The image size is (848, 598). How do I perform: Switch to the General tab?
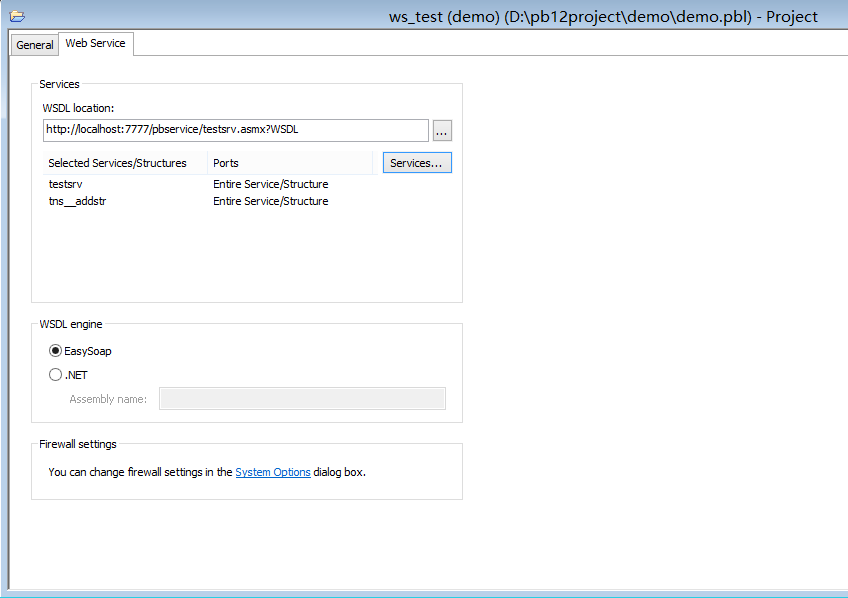coord(34,44)
